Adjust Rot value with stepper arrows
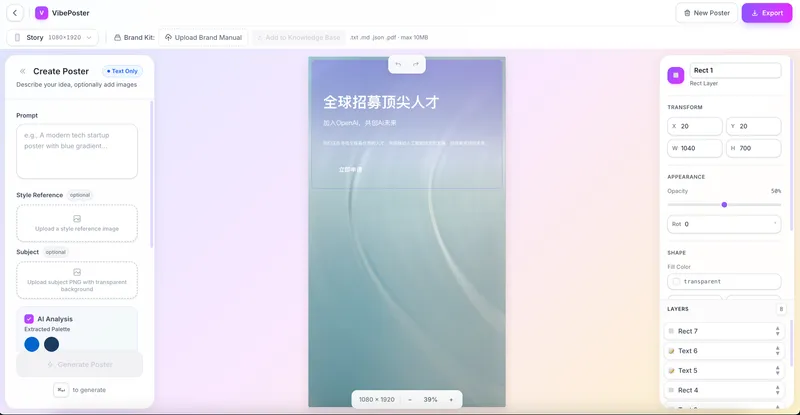This screenshot has width=800, height=415. [775, 224]
